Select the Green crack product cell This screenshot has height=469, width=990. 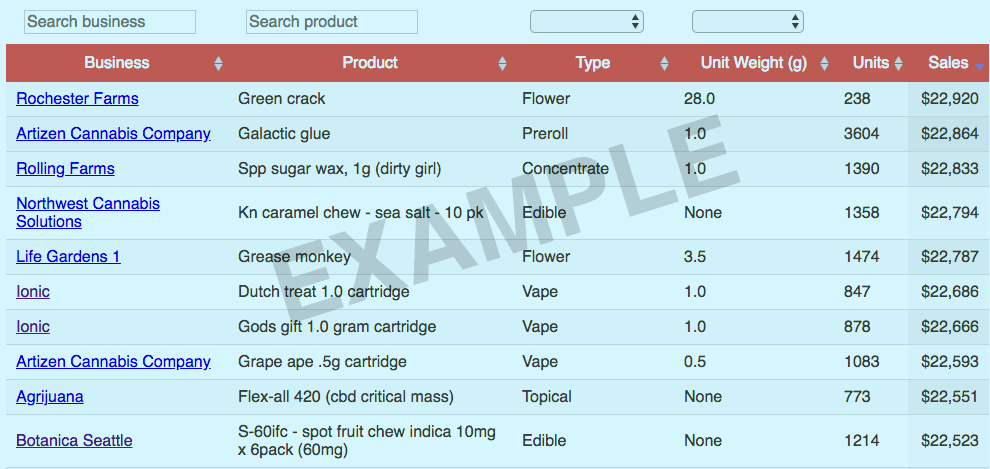pos(282,99)
